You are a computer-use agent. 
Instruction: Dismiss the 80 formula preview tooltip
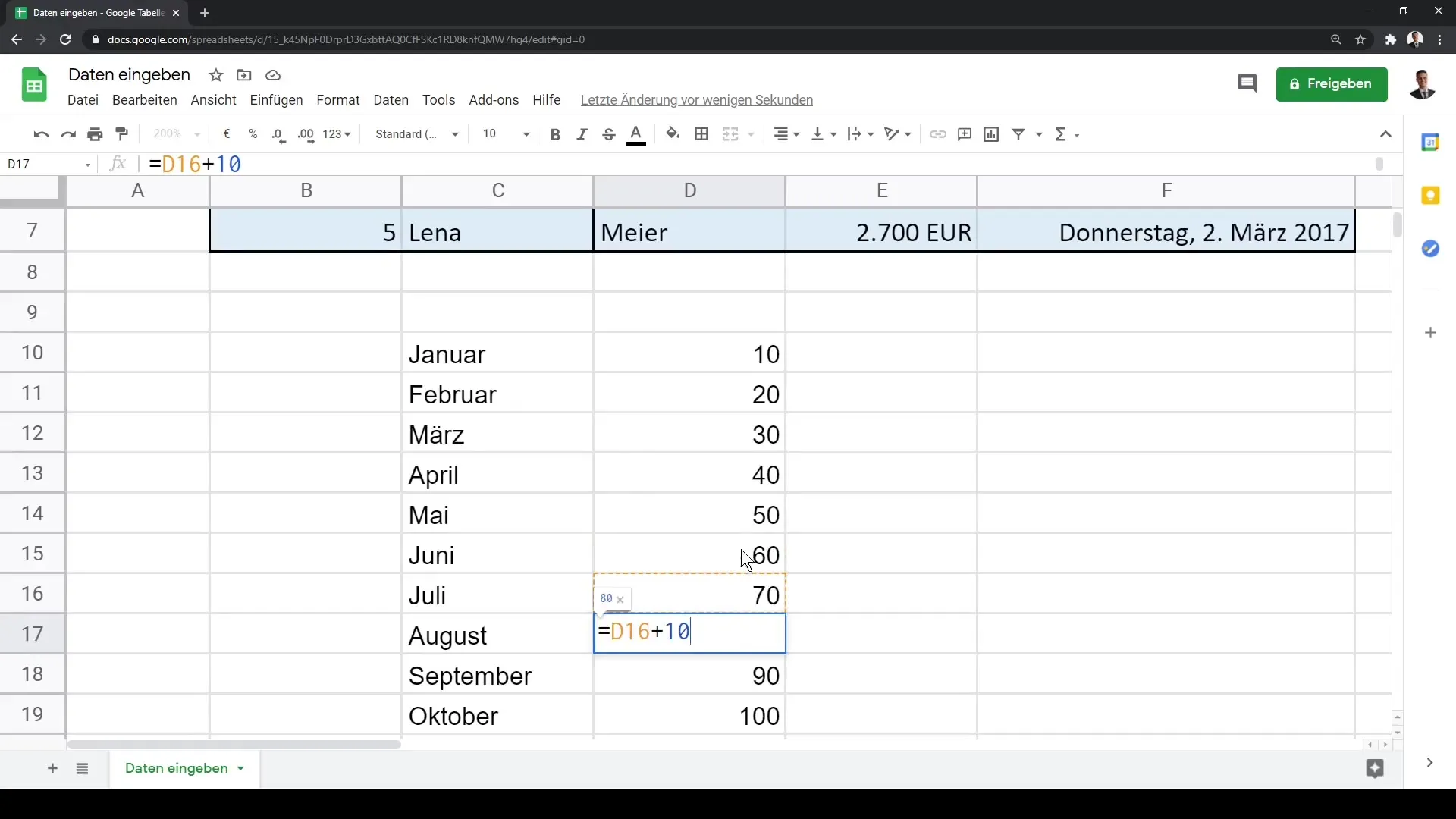[620, 600]
